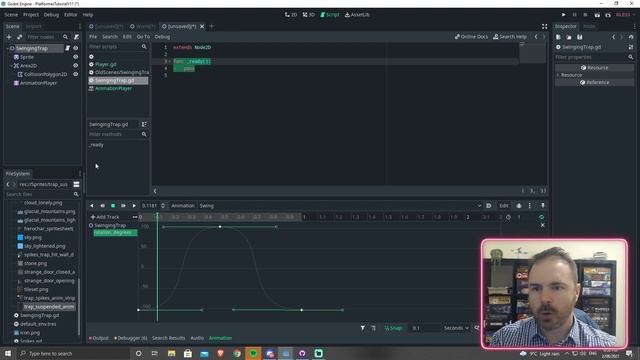Open the animation Edit tools menu
Image resolution: width=640 pixels, height=360 pixels.
coord(504,206)
